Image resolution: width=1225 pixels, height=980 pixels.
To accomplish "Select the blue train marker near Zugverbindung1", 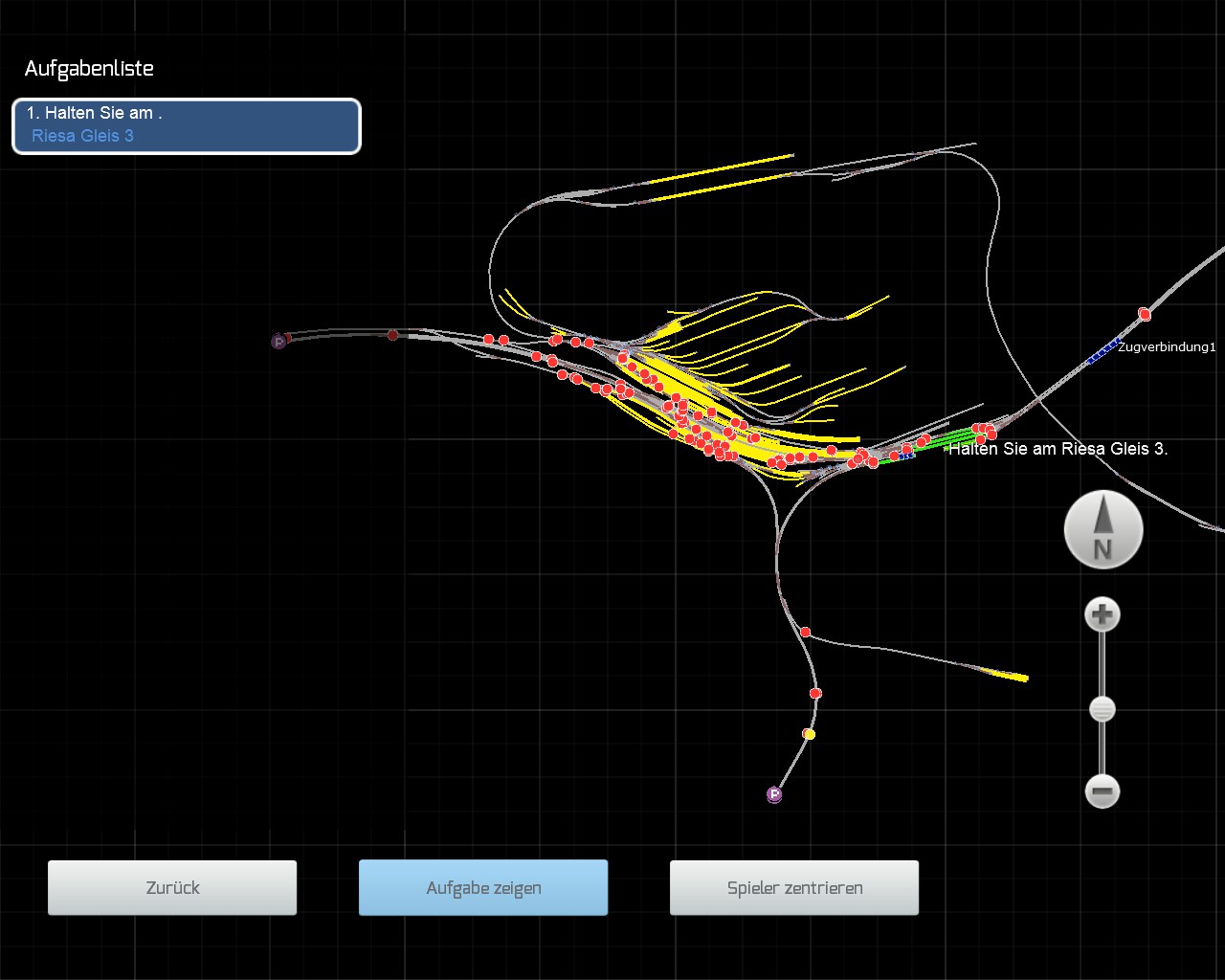I will pyautogui.click(x=1102, y=351).
